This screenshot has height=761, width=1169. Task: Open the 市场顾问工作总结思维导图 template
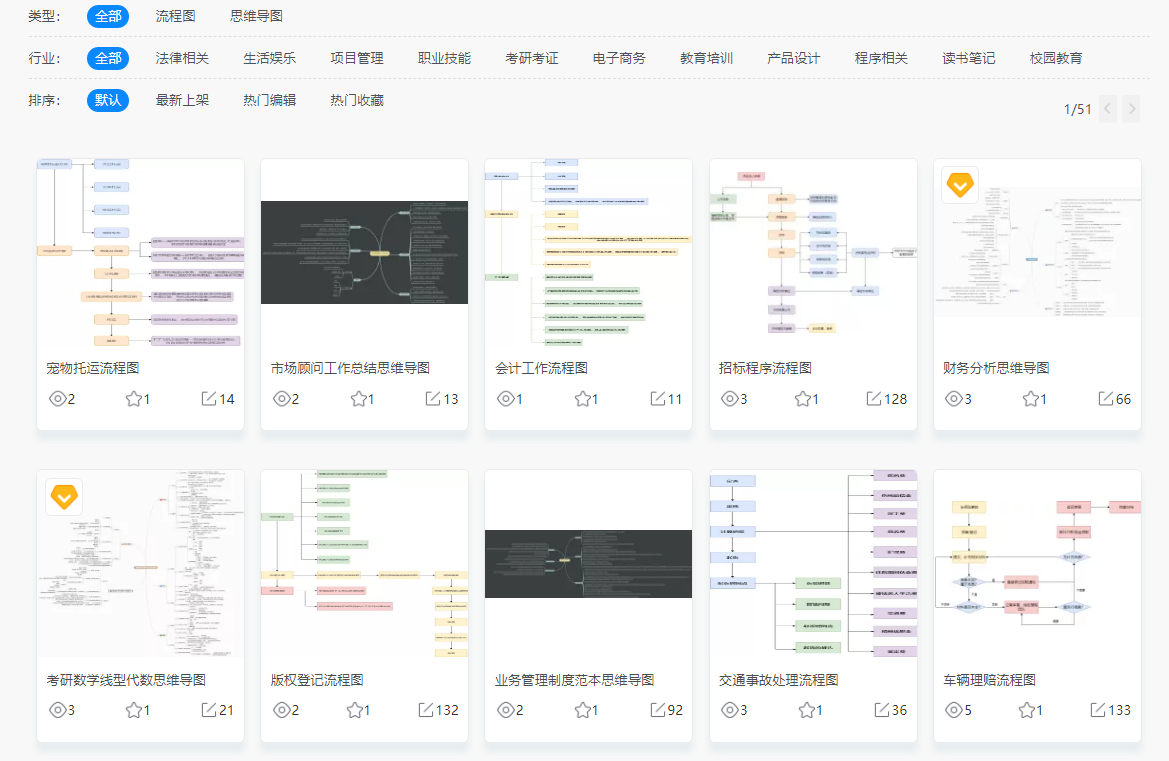[364, 252]
